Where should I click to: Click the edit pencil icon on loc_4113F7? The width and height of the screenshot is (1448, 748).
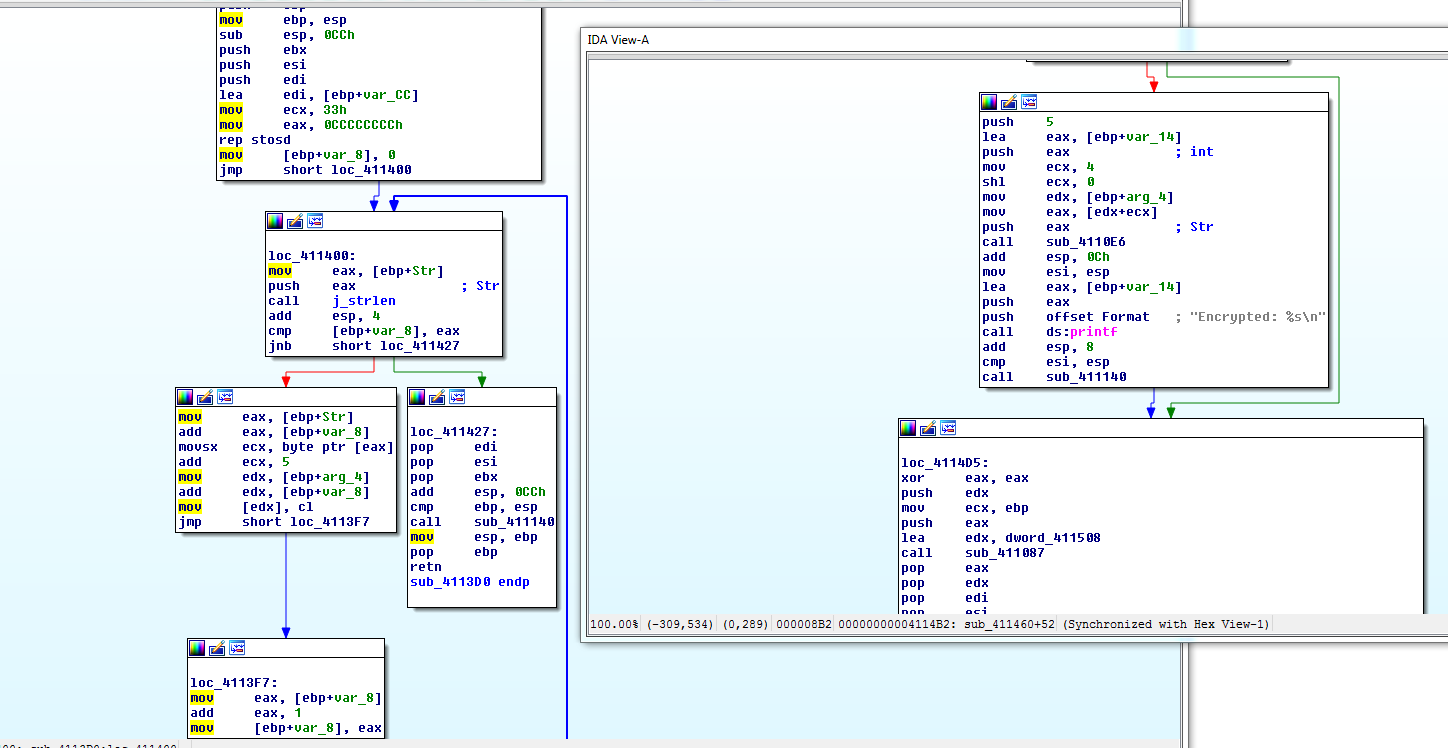(217, 648)
